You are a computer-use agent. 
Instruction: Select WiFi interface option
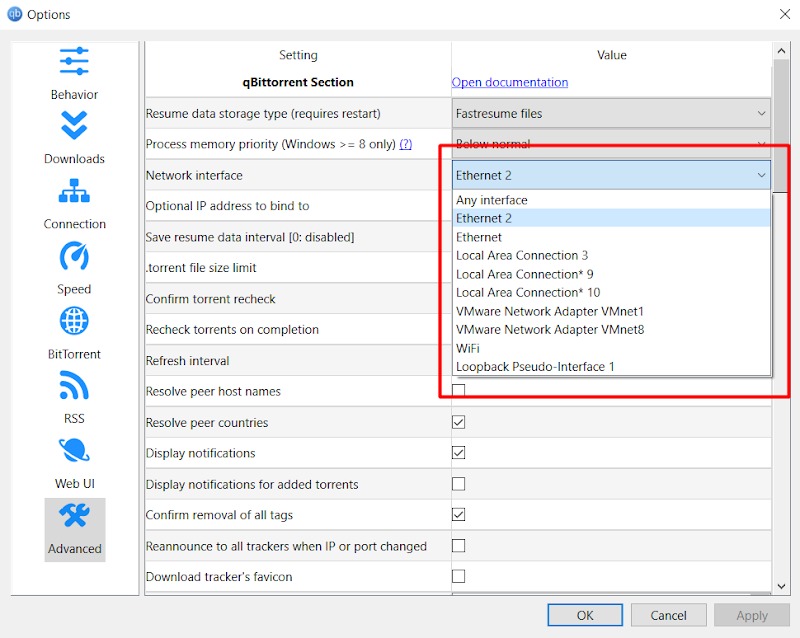(611, 348)
